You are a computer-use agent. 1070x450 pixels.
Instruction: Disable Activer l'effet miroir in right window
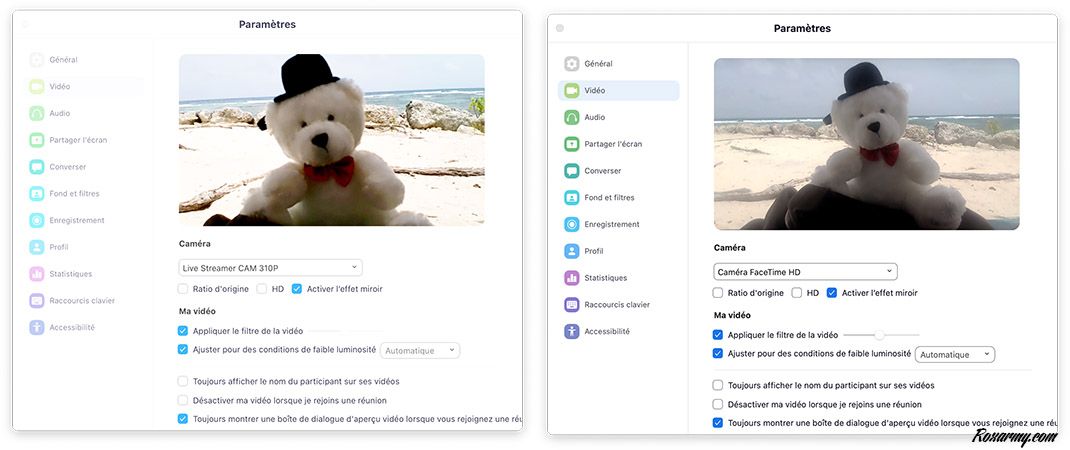coord(832,293)
